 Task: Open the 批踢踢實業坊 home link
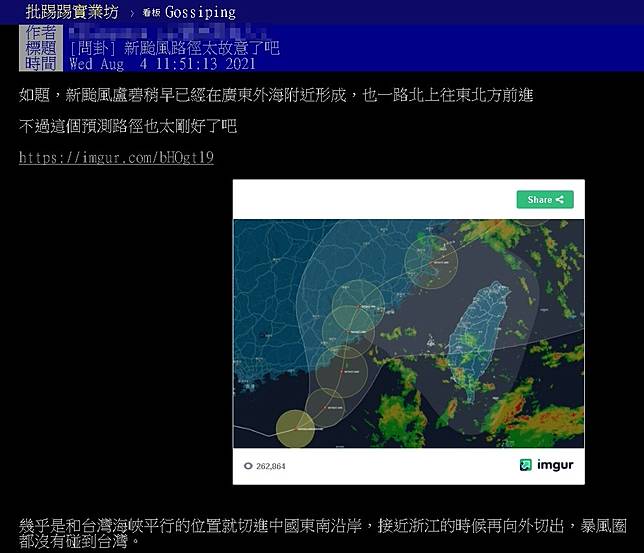point(72,12)
